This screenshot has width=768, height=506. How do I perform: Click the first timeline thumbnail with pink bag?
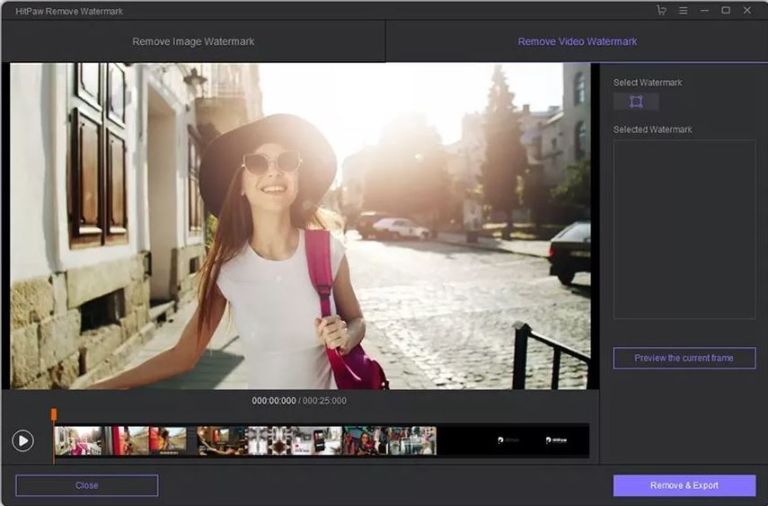point(78,440)
